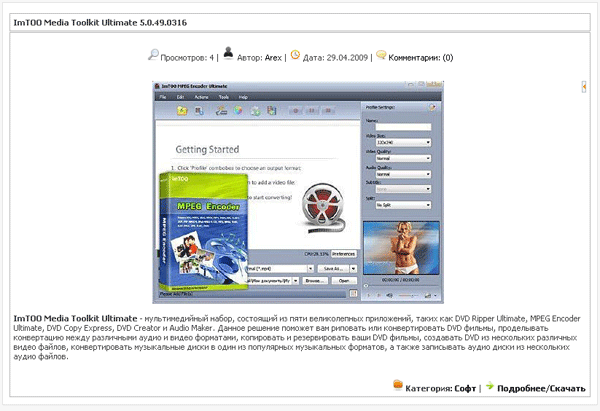Image resolution: width=600 pixels, height=411 pixels.
Task: Click the Preferences button
Action: point(344,254)
